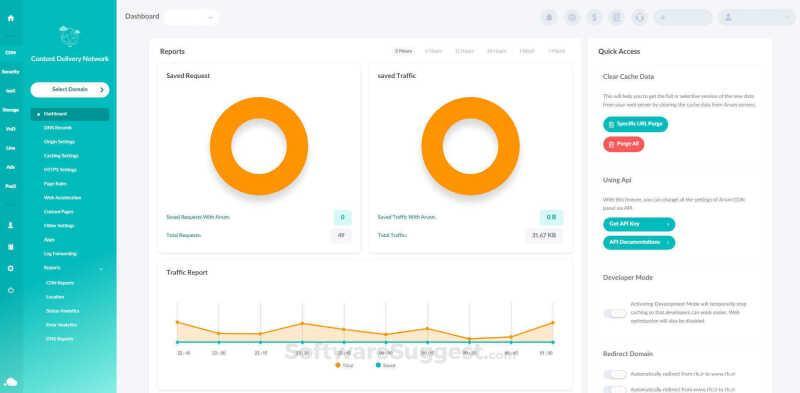Click the round messages icon in top bar
Image resolution: width=800 pixels, height=393 pixels.
click(x=572, y=17)
